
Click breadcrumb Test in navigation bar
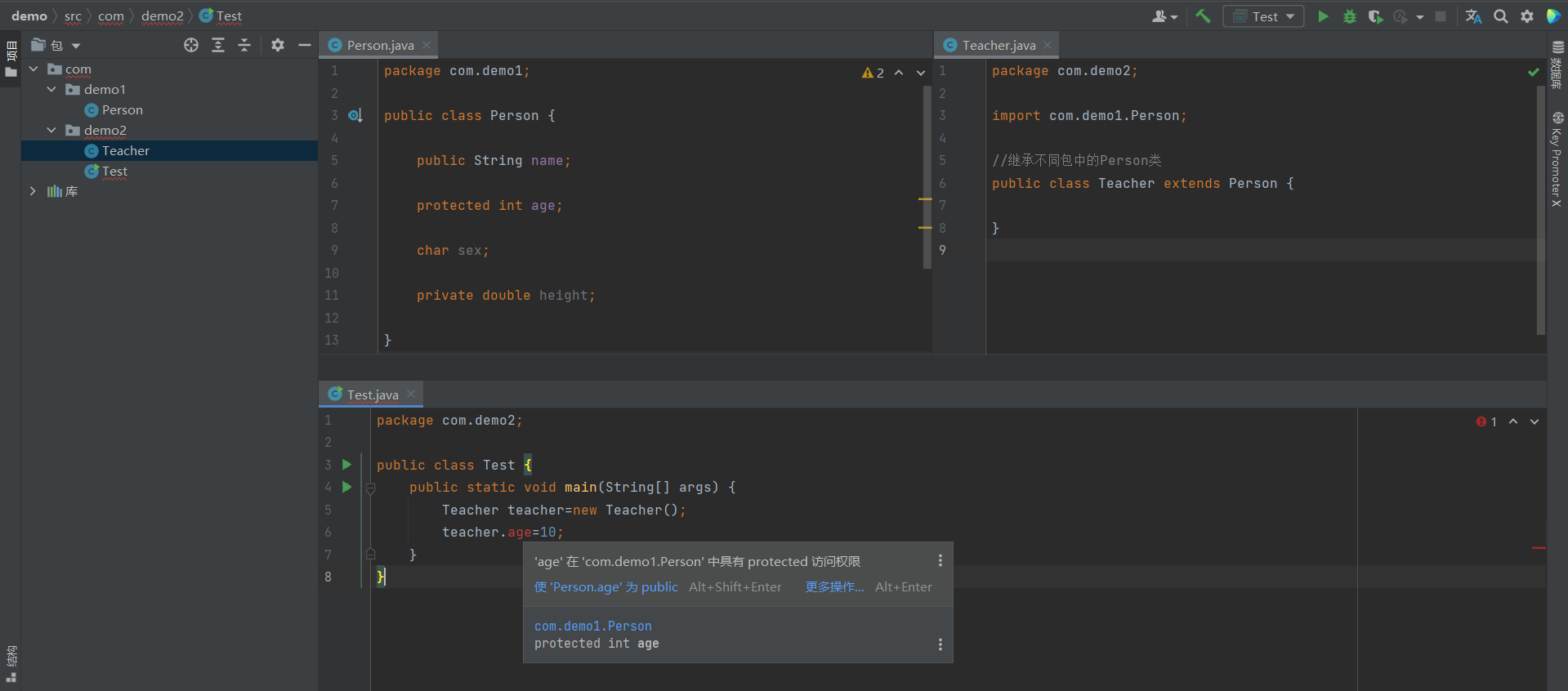click(x=221, y=16)
